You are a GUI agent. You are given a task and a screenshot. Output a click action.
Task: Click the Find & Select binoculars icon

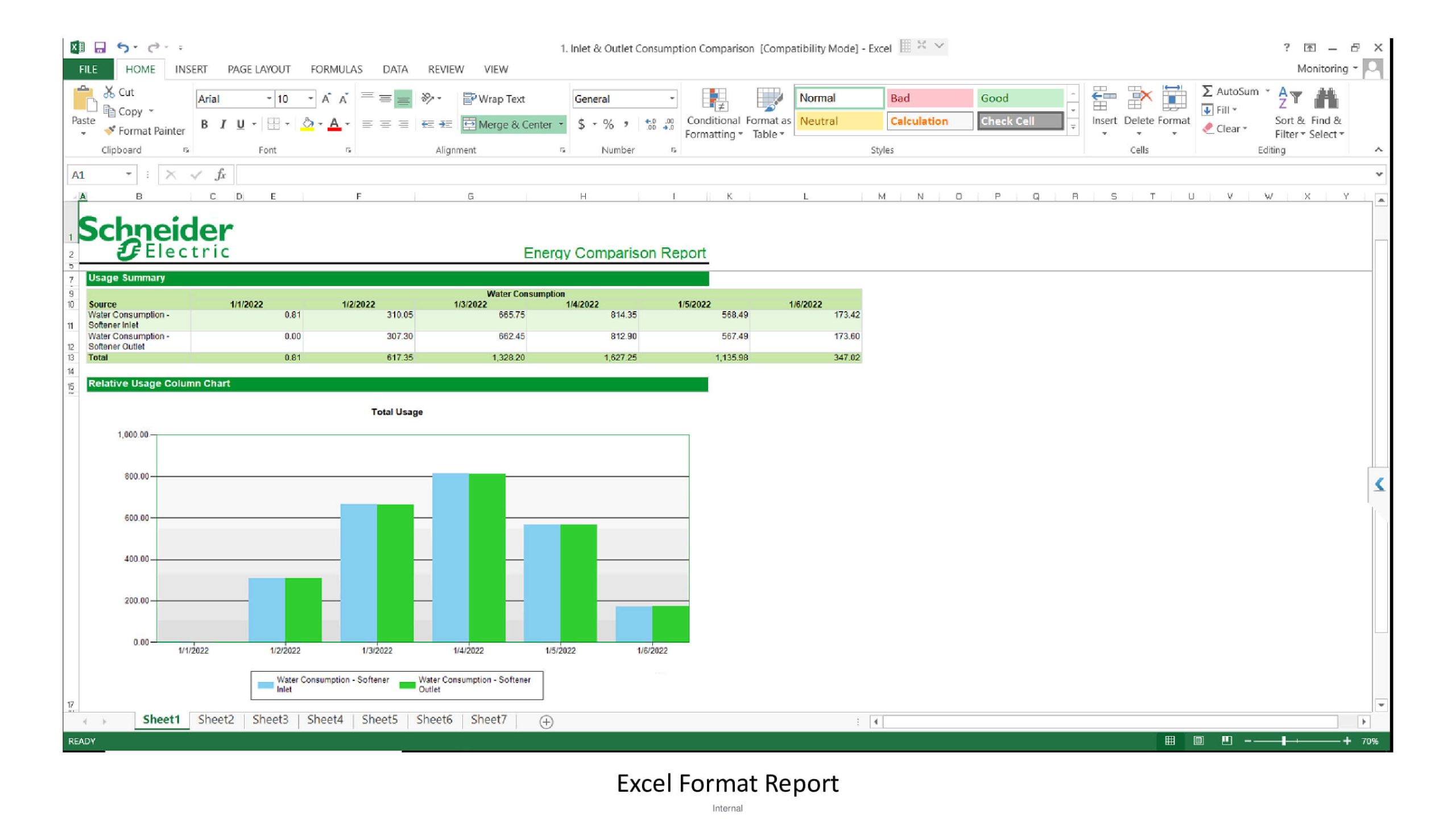pyautogui.click(x=1326, y=100)
